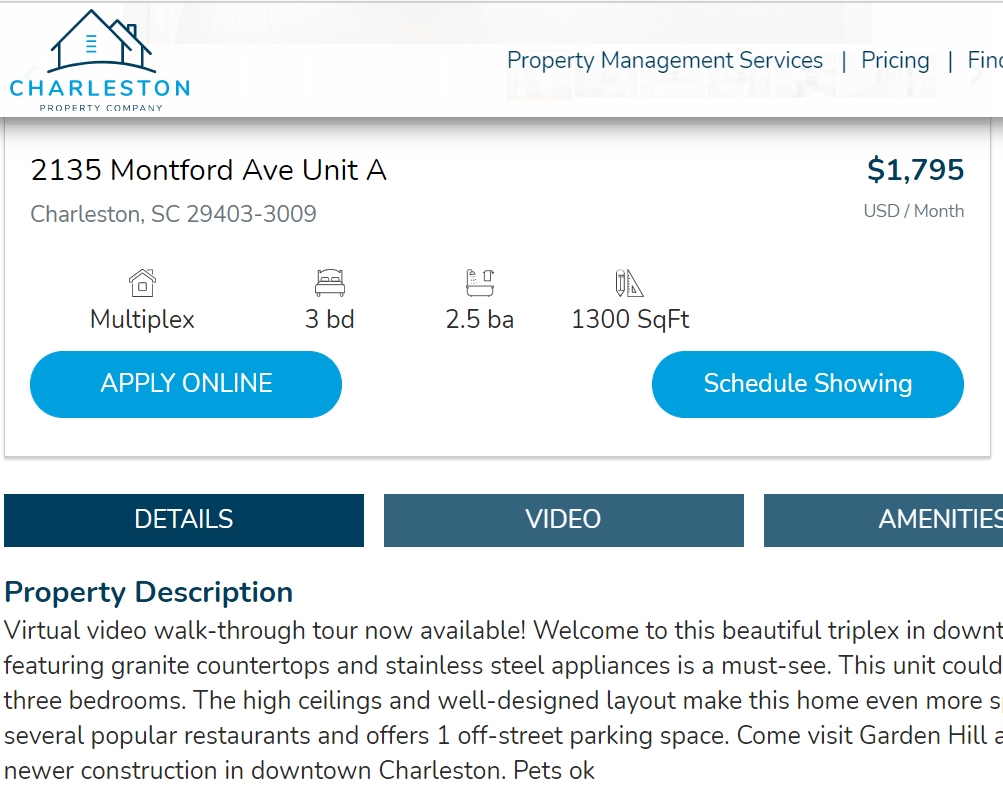
Task: Click the Schedule Showing button
Action: point(808,384)
